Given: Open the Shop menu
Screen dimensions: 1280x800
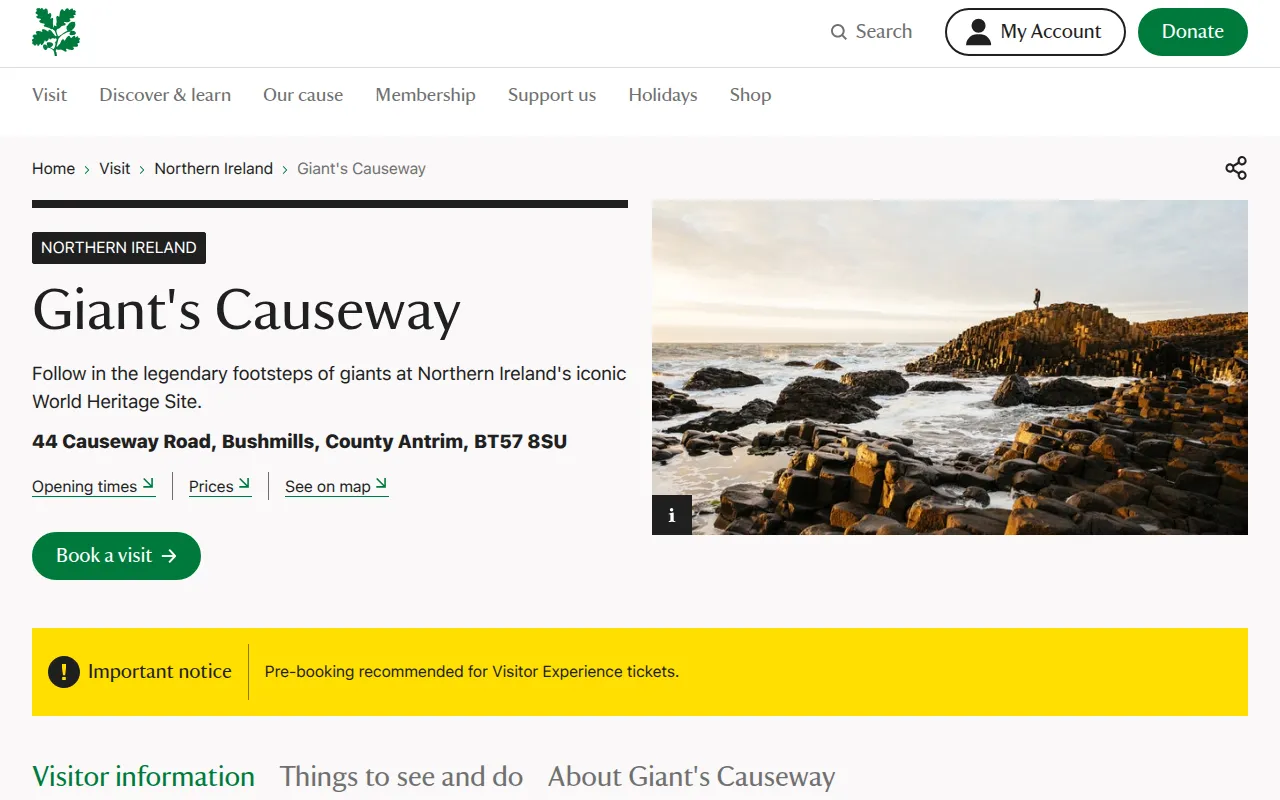Looking at the screenshot, I should [x=750, y=95].
